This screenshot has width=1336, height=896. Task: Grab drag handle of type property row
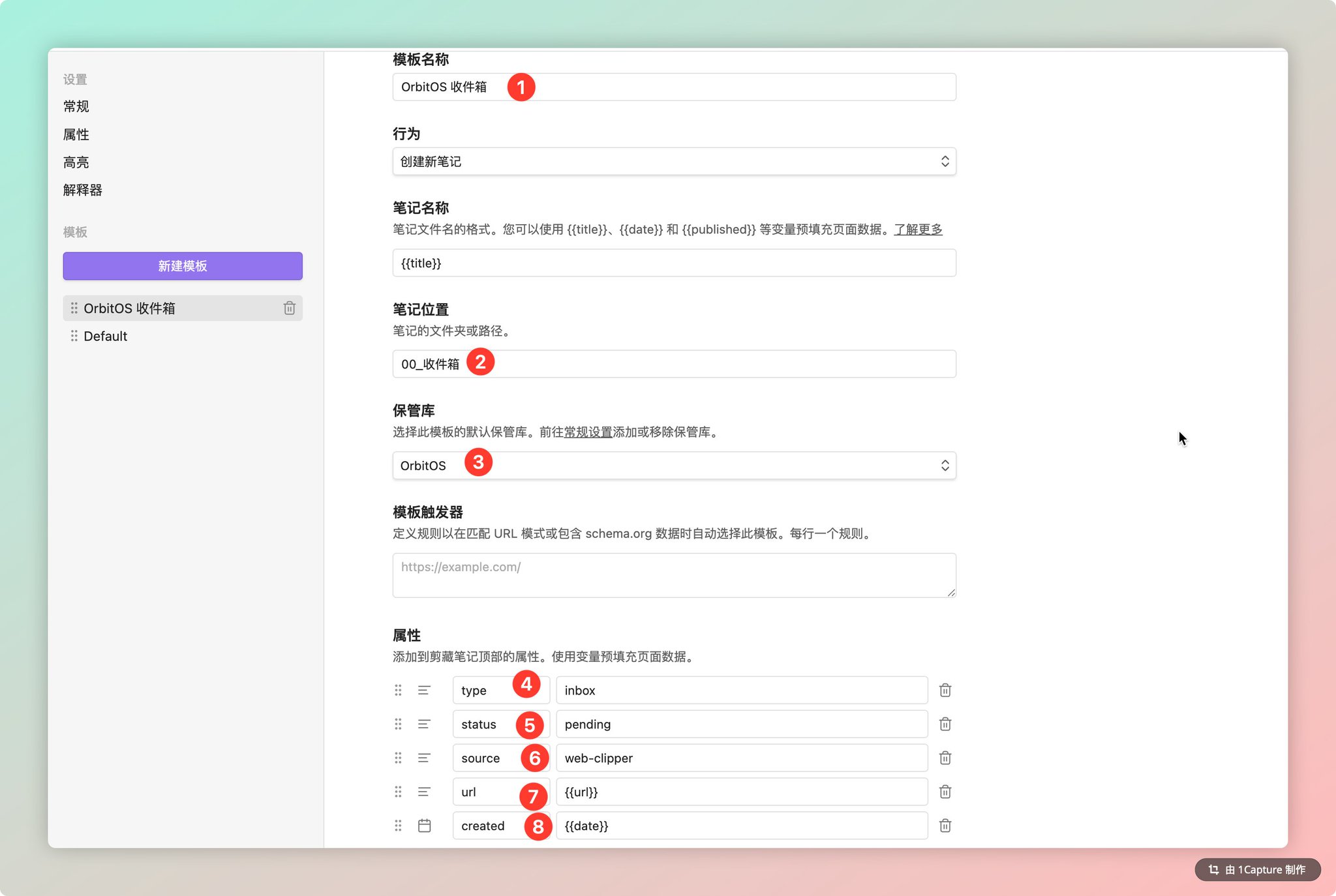coord(398,690)
